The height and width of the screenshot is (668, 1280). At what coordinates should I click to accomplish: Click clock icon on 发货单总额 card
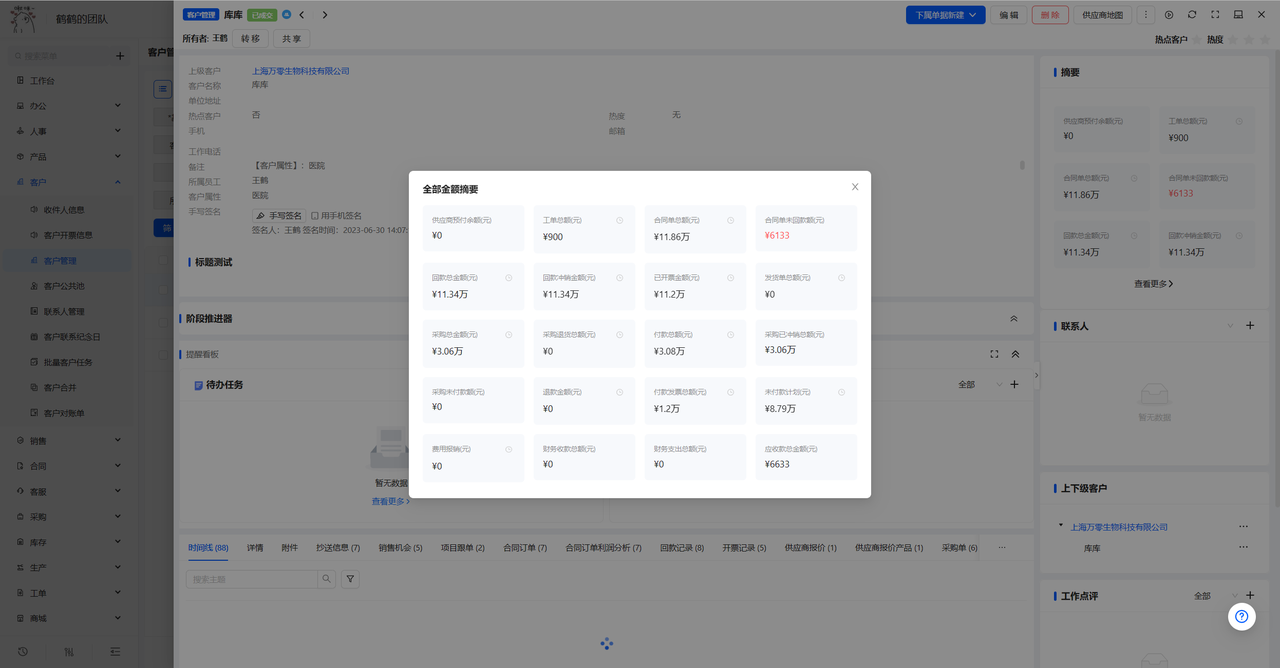841,278
